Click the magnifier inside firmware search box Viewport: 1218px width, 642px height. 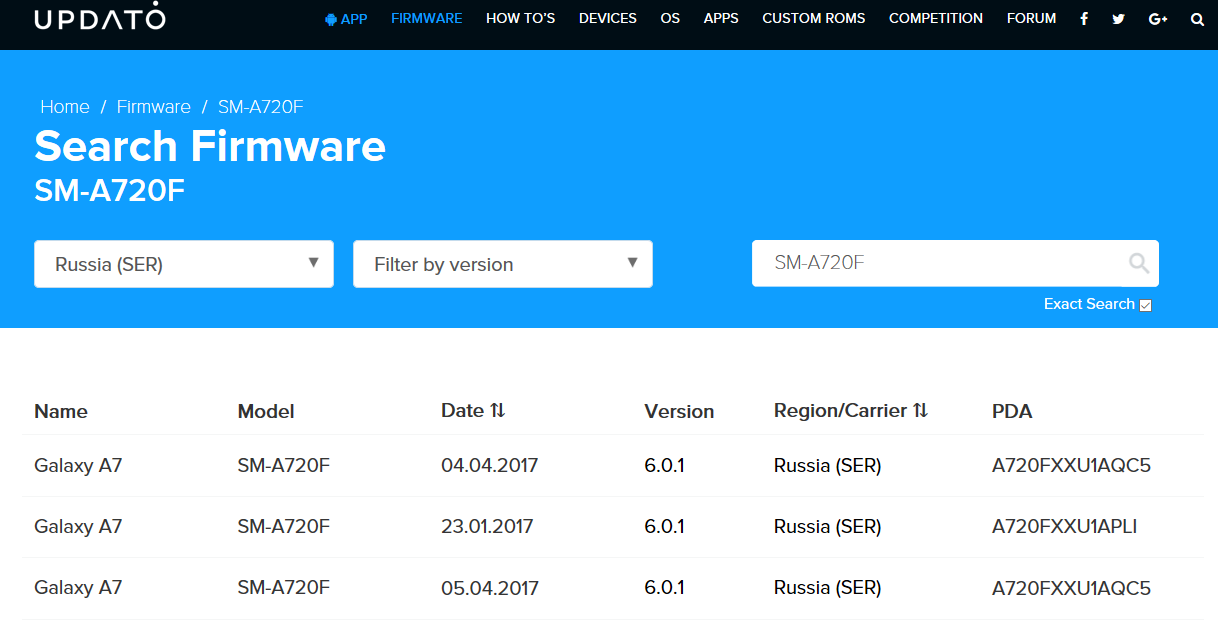pyautogui.click(x=1138, y=263)
